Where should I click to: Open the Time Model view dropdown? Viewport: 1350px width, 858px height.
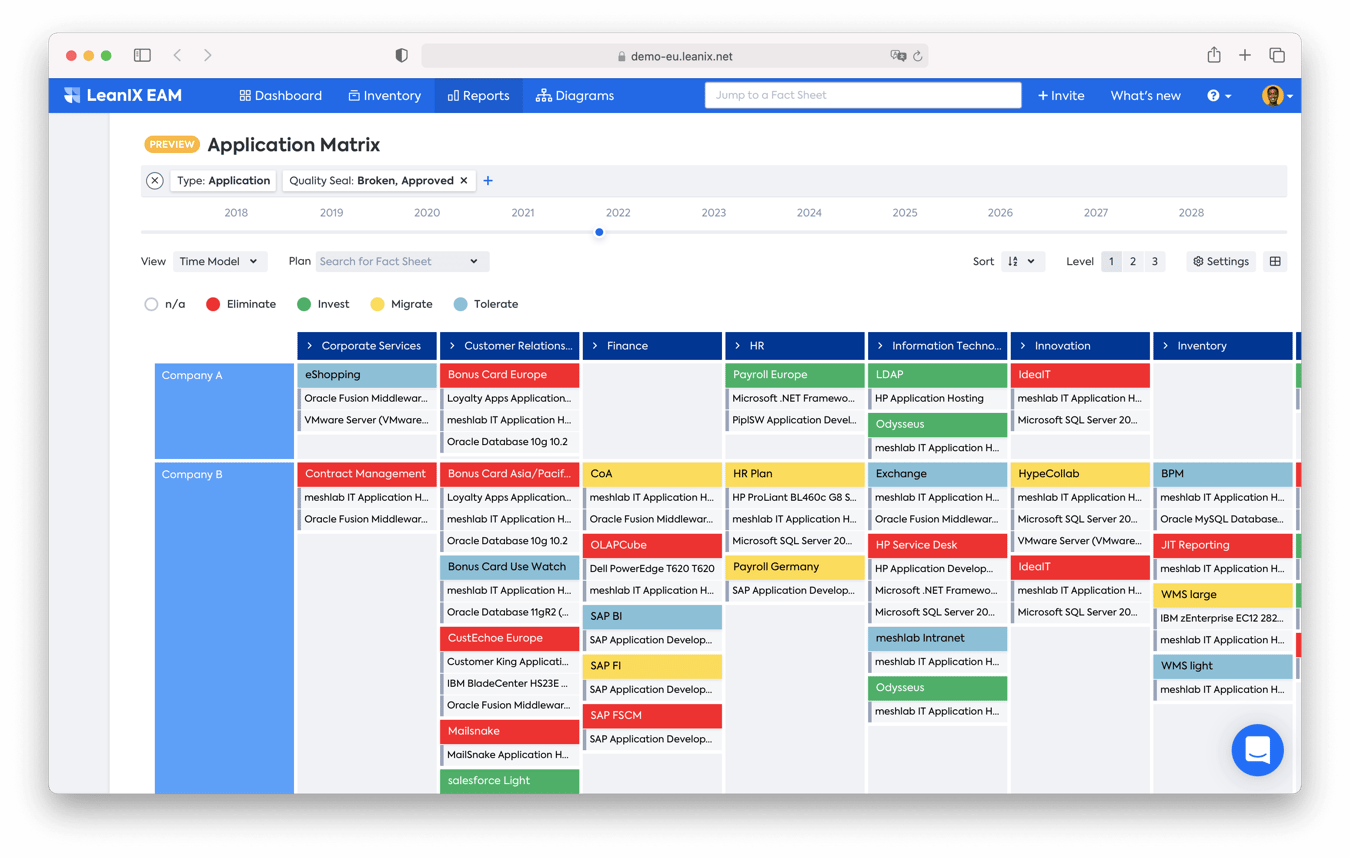point(219,261)
